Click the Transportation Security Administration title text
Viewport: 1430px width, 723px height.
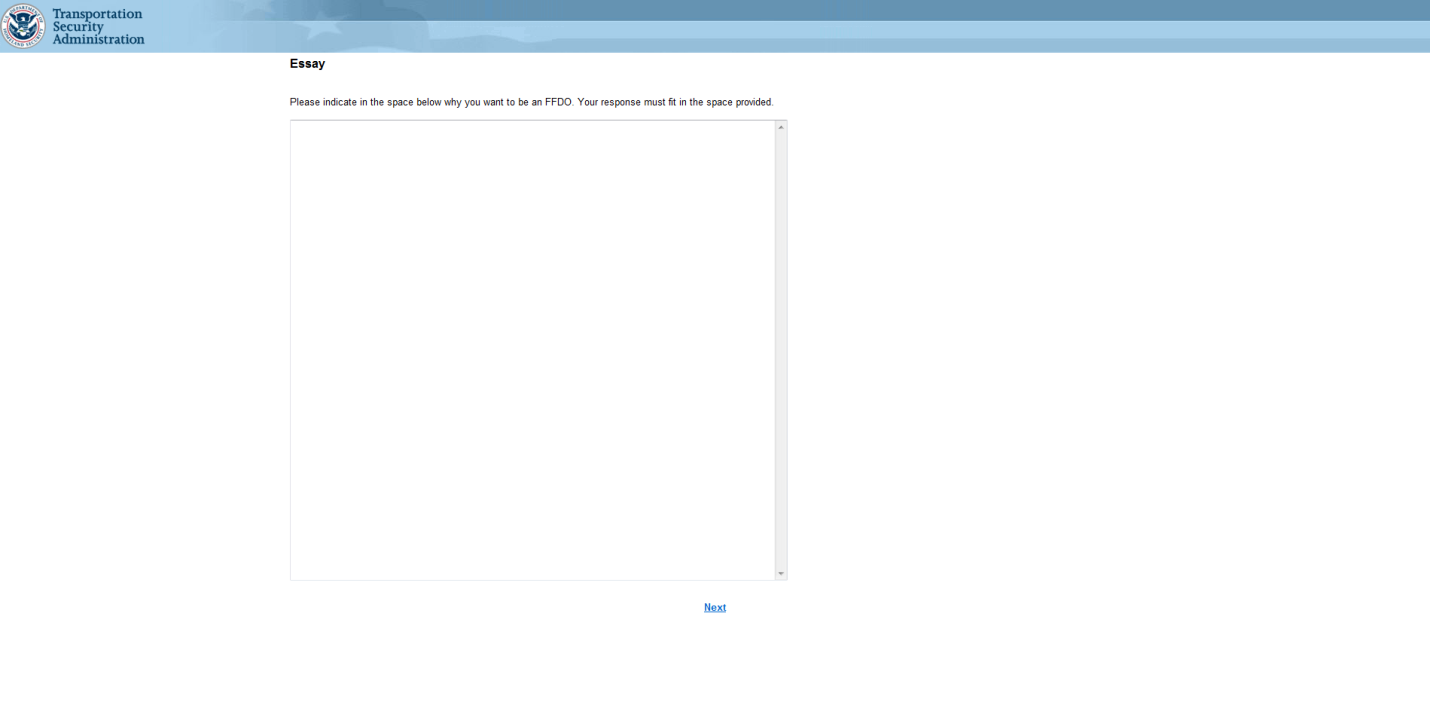[98, 27]
